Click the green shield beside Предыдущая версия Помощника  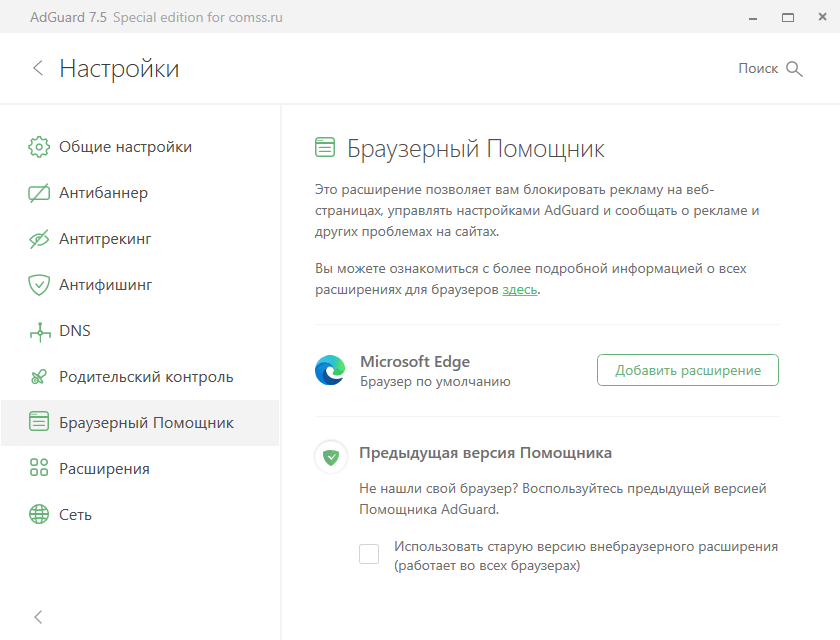click(x=331, y=457)
